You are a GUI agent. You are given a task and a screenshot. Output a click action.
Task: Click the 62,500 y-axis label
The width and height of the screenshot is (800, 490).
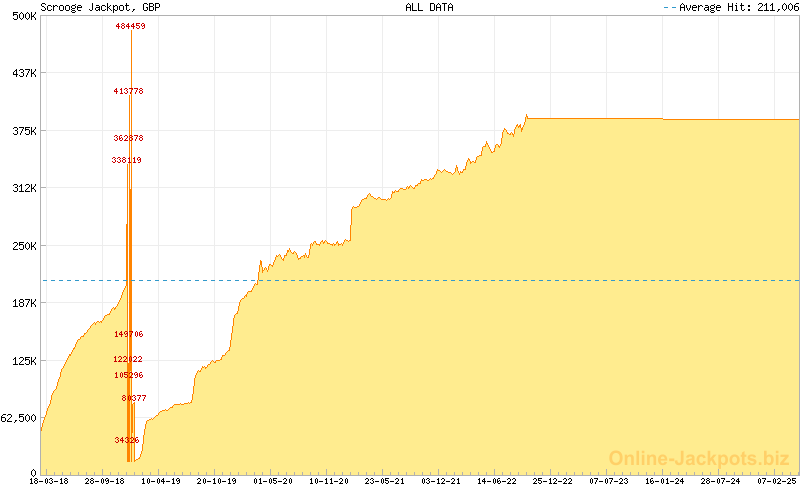pyautogui.click(x=20, y=418)
